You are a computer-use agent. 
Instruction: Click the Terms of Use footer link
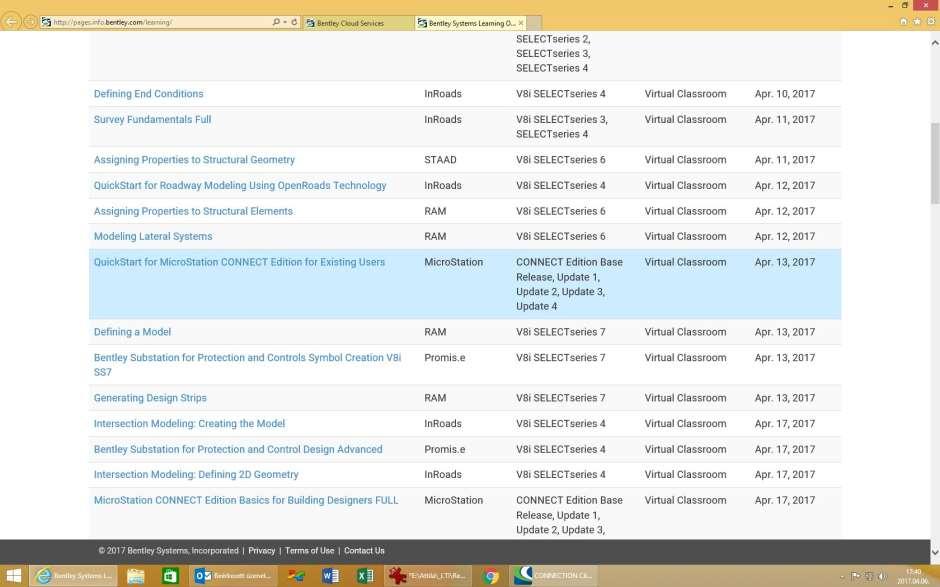(309, 550)
